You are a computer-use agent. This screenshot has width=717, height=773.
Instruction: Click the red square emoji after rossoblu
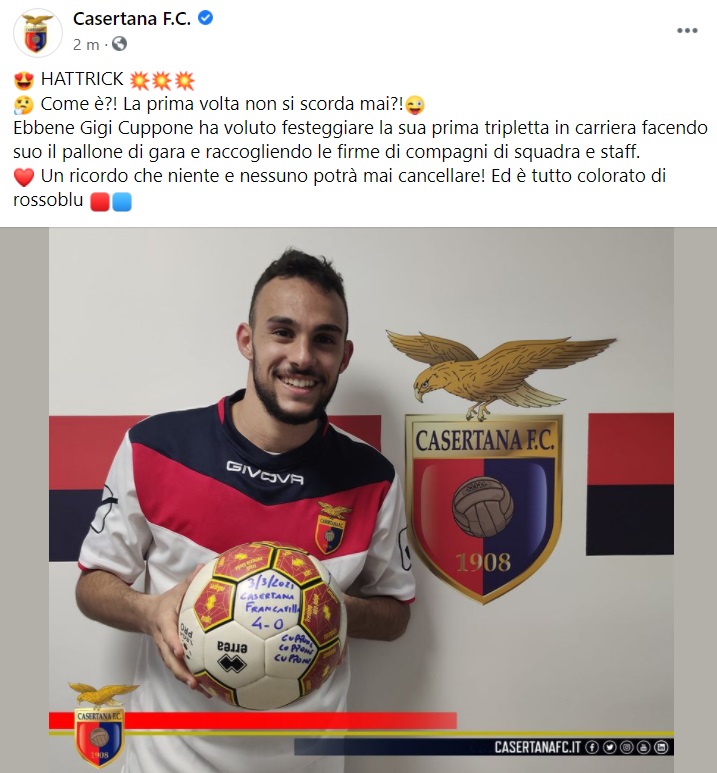[100, 202]
